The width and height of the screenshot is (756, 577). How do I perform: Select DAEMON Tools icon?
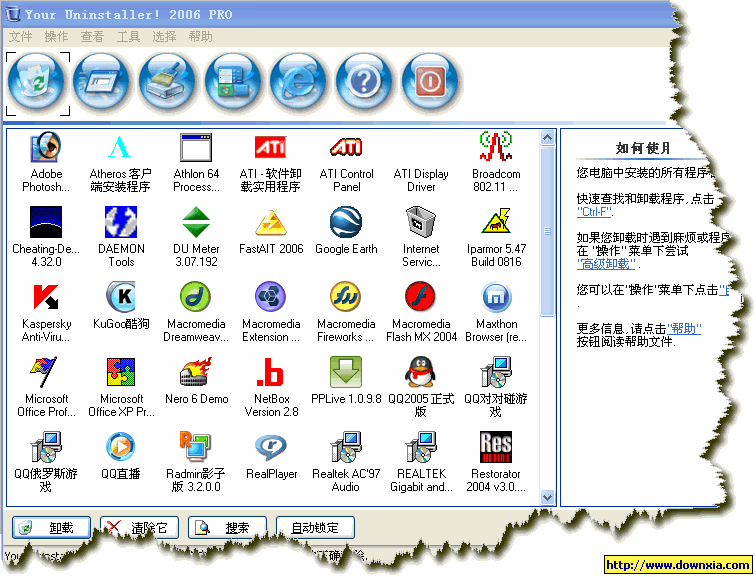[121, 222]
